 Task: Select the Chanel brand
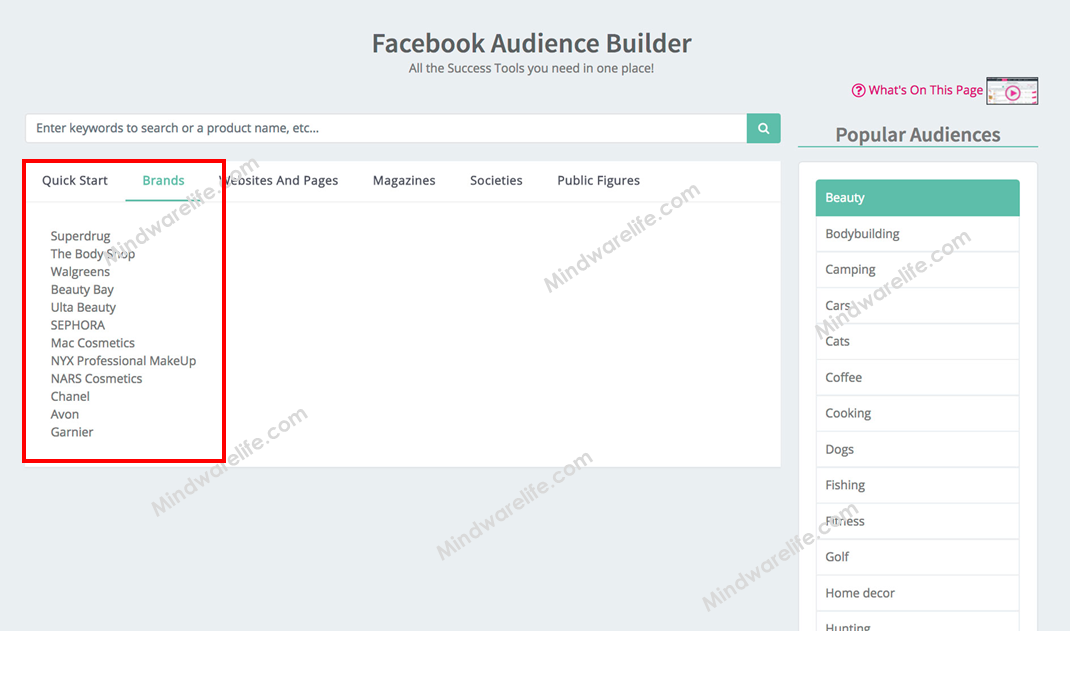(x=70, y=396)
